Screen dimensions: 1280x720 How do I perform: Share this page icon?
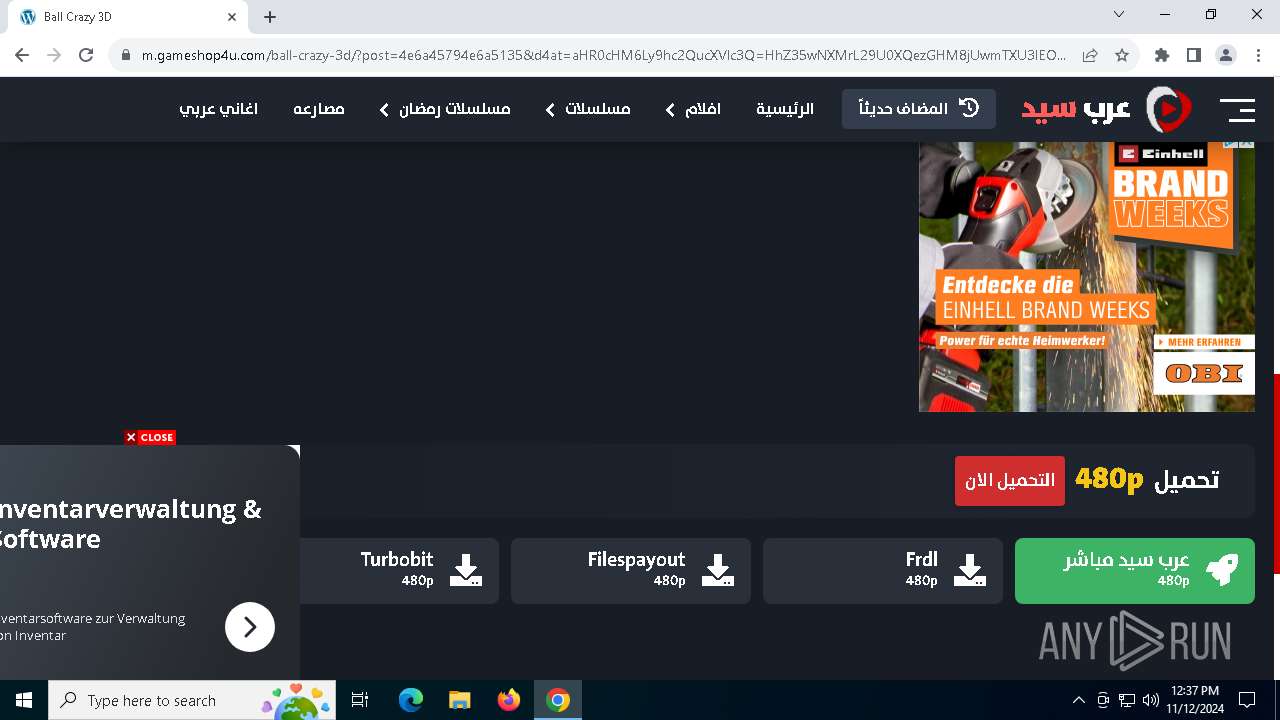(1090, 56)
